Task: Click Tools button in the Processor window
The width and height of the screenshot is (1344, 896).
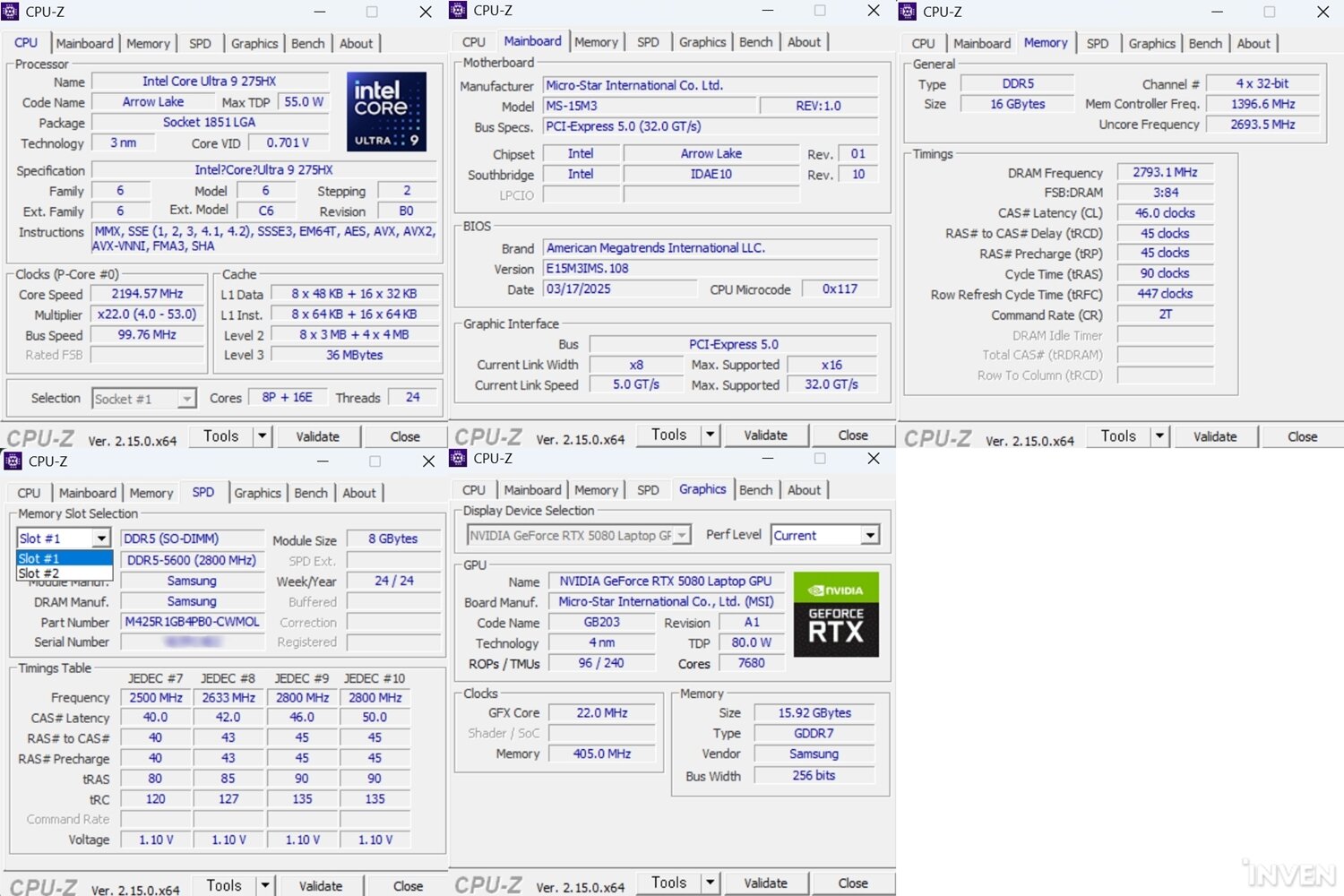Action: [221, 436]
